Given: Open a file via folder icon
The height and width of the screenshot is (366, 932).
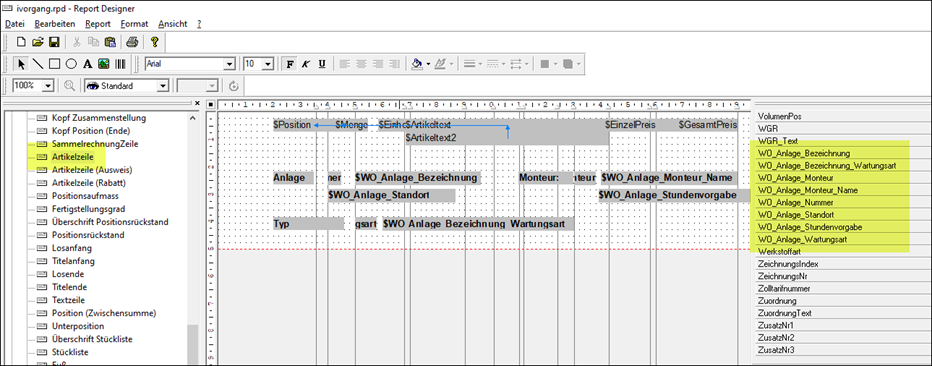Looking at the screenshot, I should (x=37, y=42).
